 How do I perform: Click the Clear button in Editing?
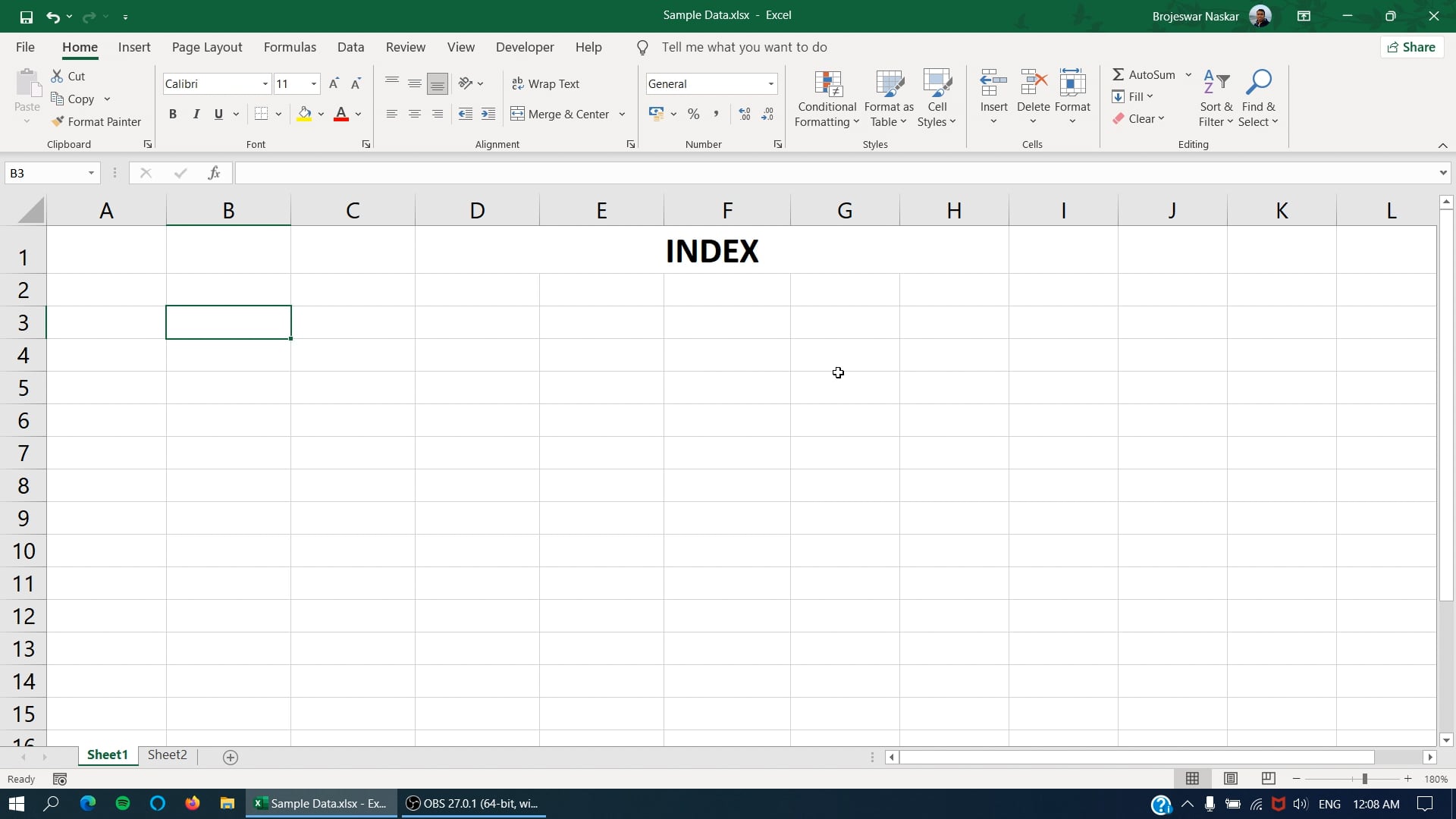(x=1139, y=118)
